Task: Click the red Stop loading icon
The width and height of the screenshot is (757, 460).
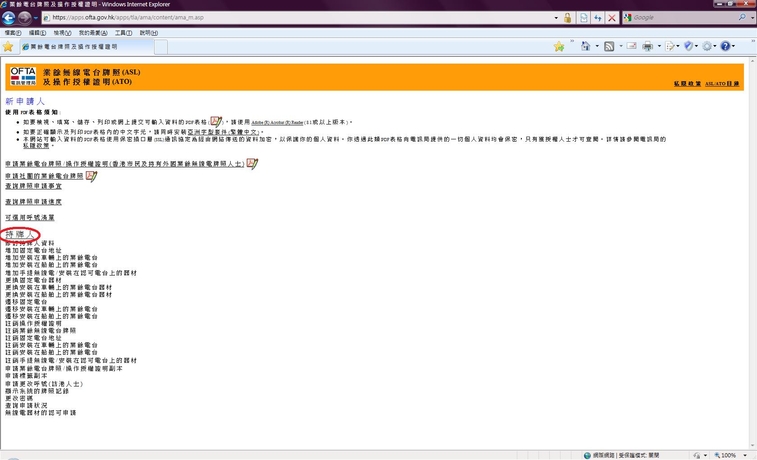Action: pyautogui.click(x=611, y=17)
